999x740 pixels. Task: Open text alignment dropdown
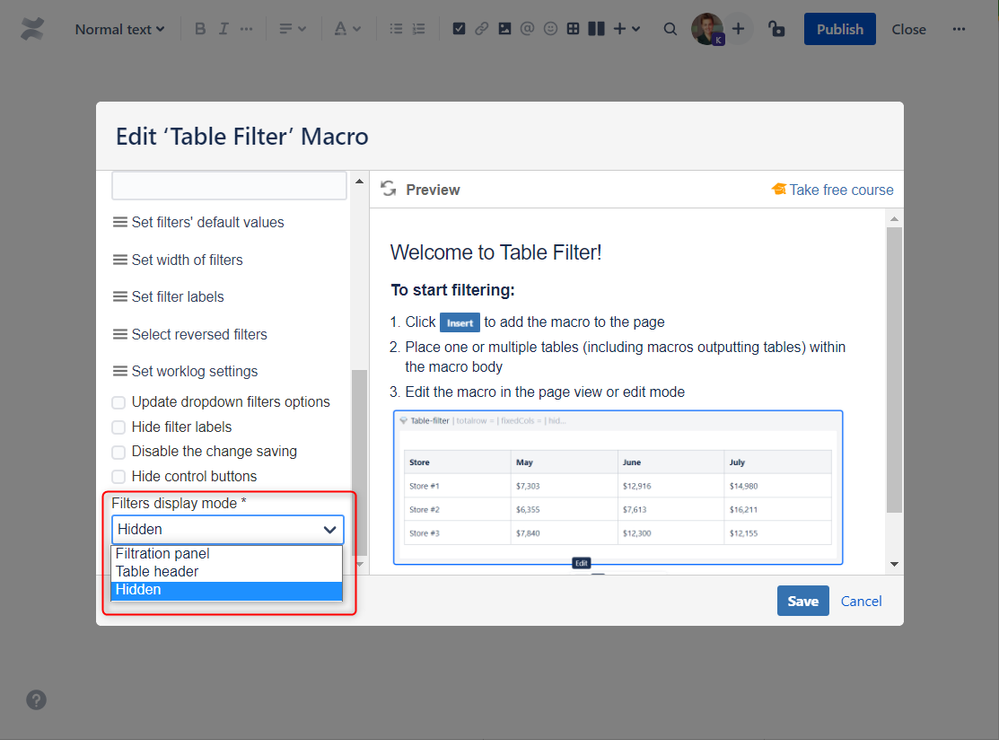point(292,29)
